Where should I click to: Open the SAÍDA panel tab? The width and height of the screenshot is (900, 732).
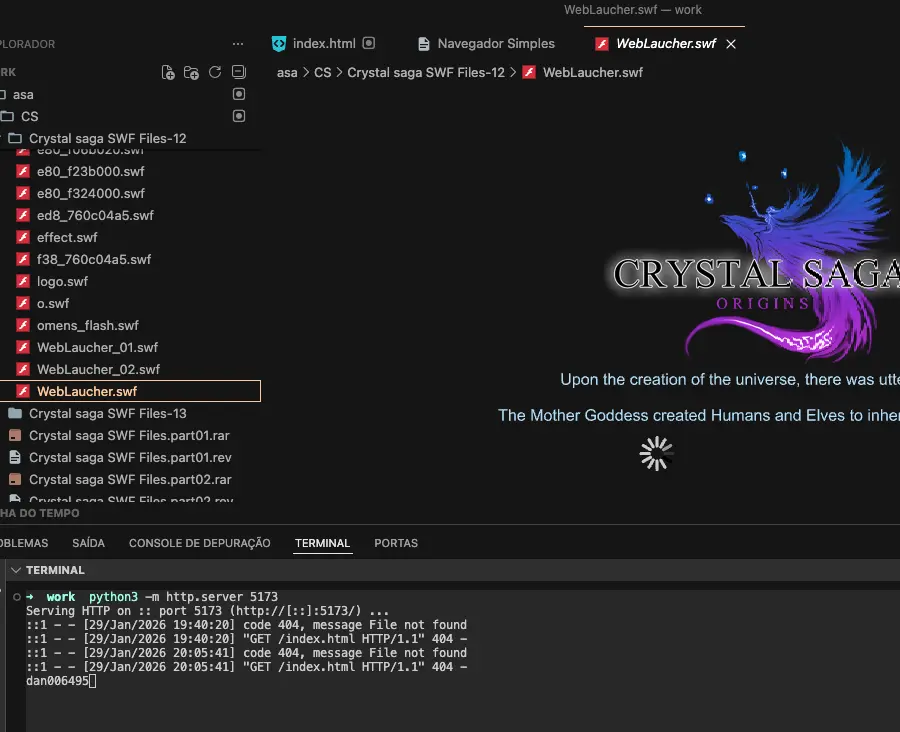point(88,543)
